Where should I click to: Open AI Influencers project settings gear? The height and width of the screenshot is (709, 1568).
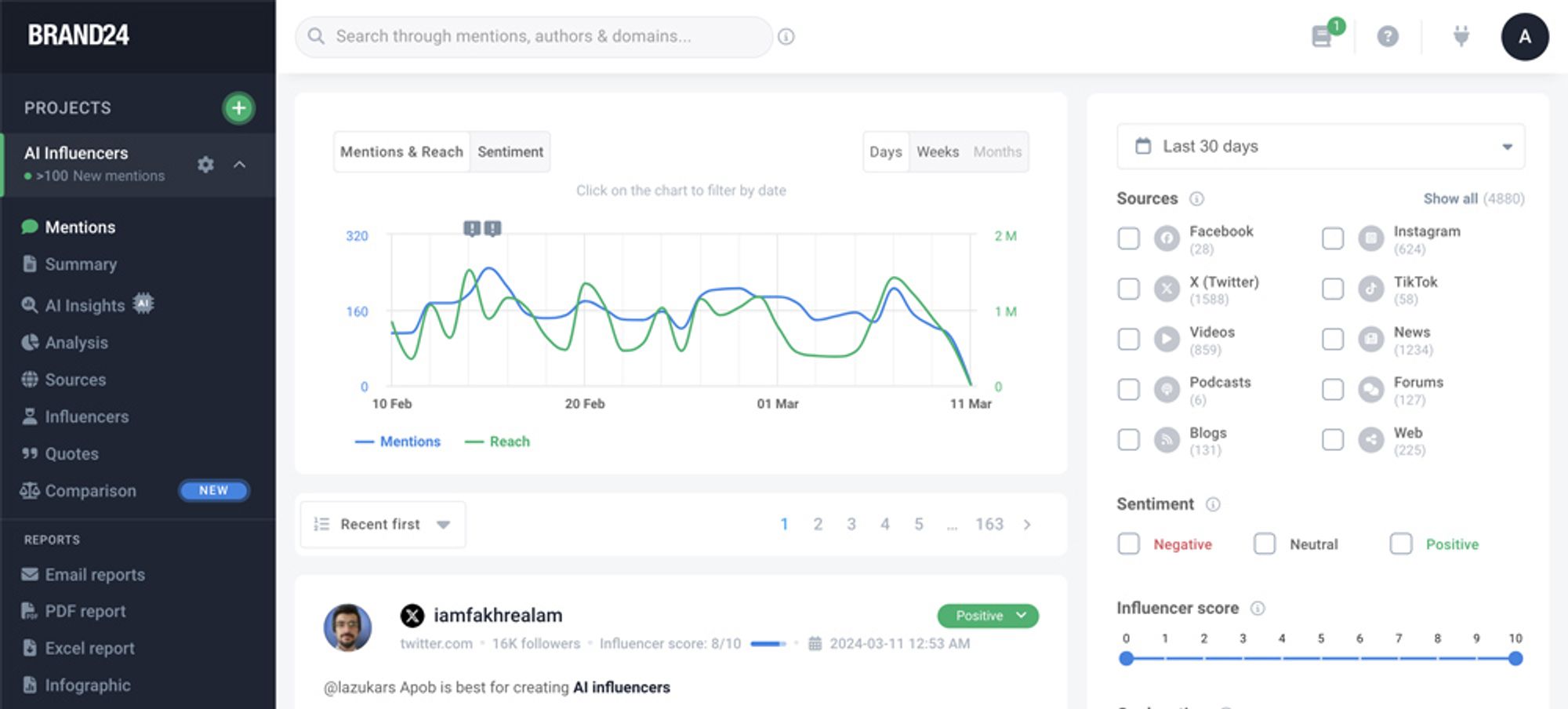coord(205,165)
